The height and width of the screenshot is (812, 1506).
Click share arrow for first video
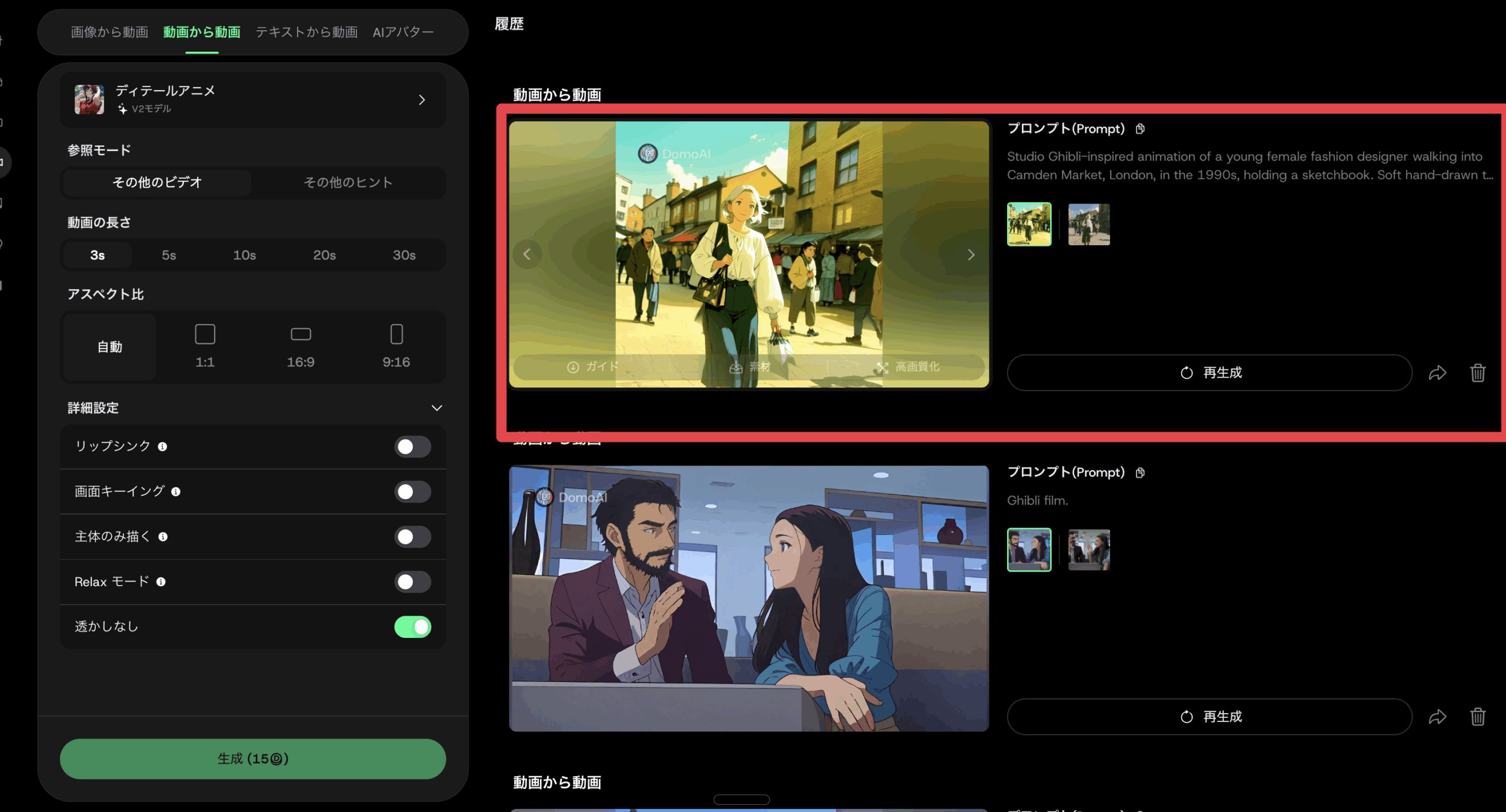point(1437,373)
